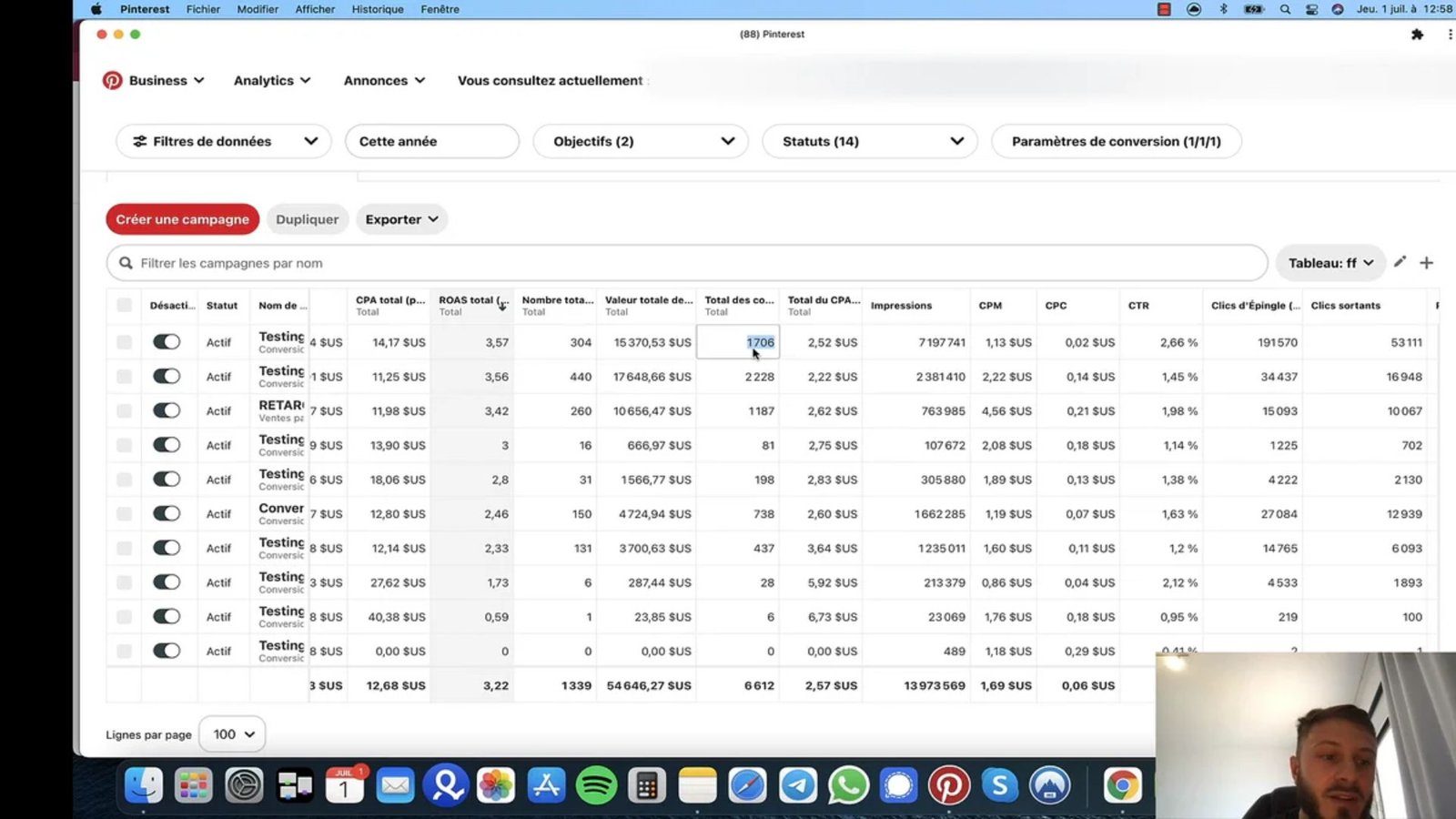The height and width of the screenshot is (819, 1456).
Task: Open the Historique menu
Action: point(378,9)
